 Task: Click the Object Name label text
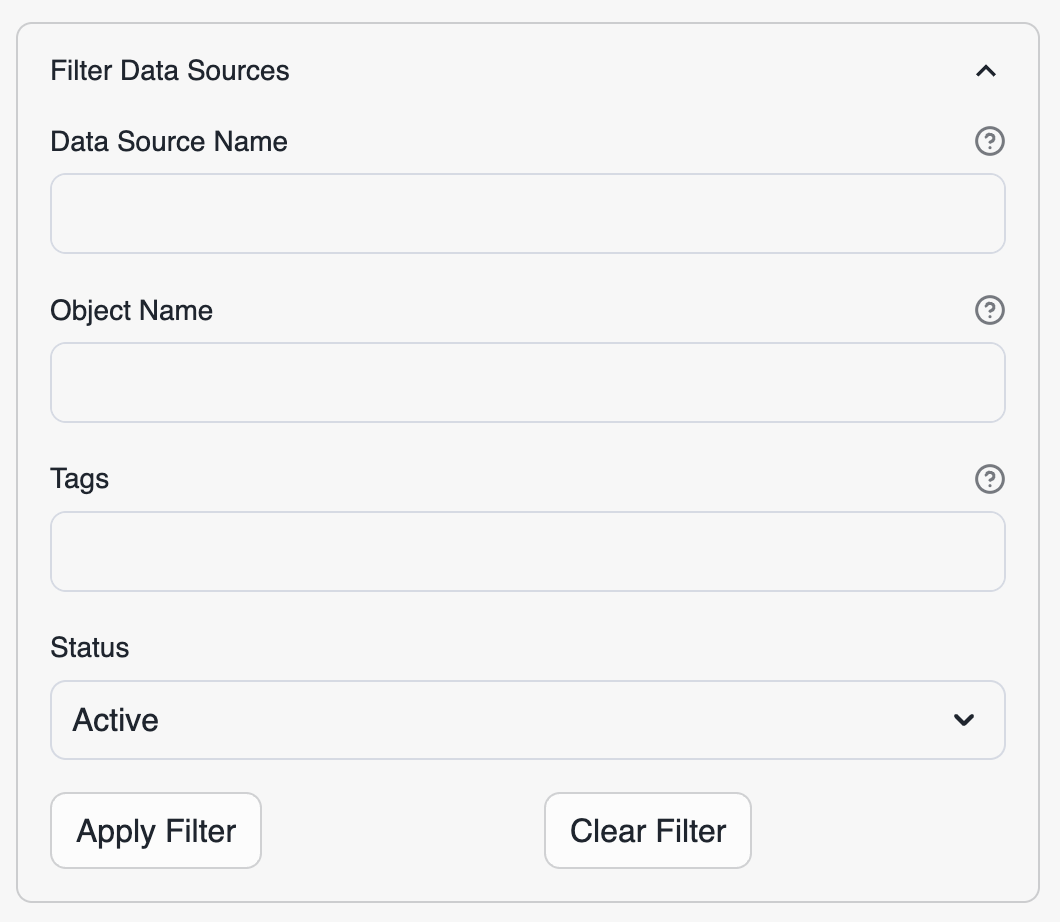click(x=131, y=311)
